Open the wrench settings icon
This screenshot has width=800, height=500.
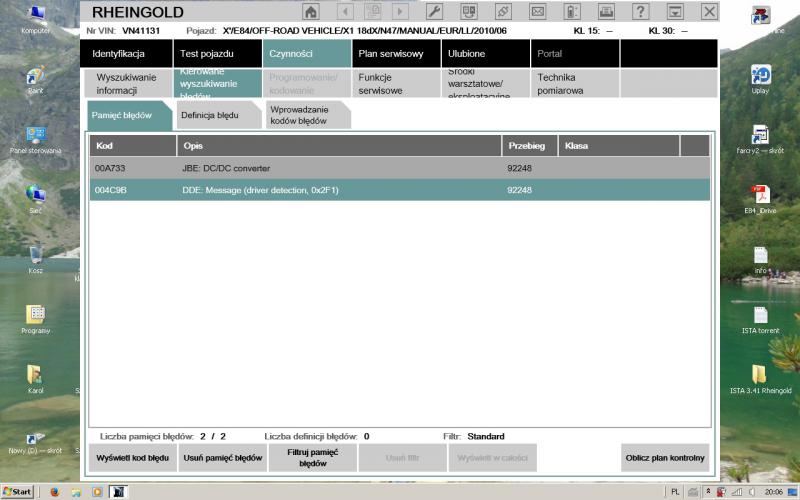pyautogui.click(x=434, y=12)
